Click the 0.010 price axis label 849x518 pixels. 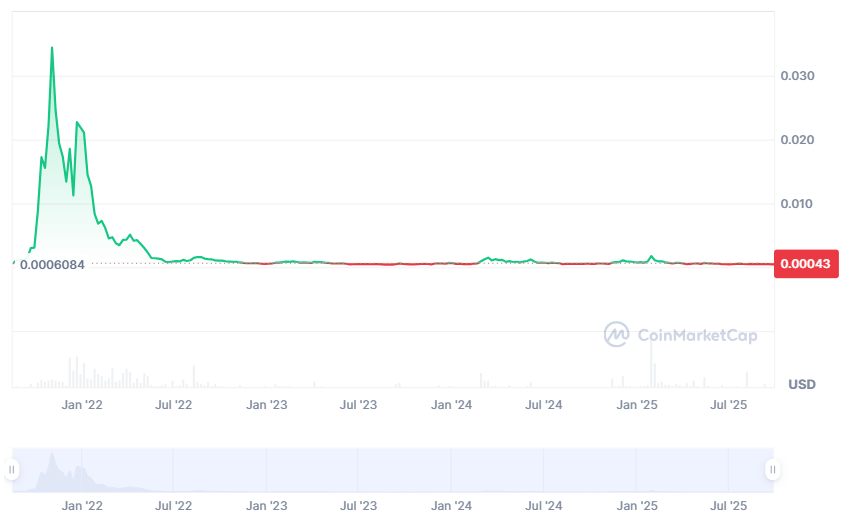[x=797, y=204]
